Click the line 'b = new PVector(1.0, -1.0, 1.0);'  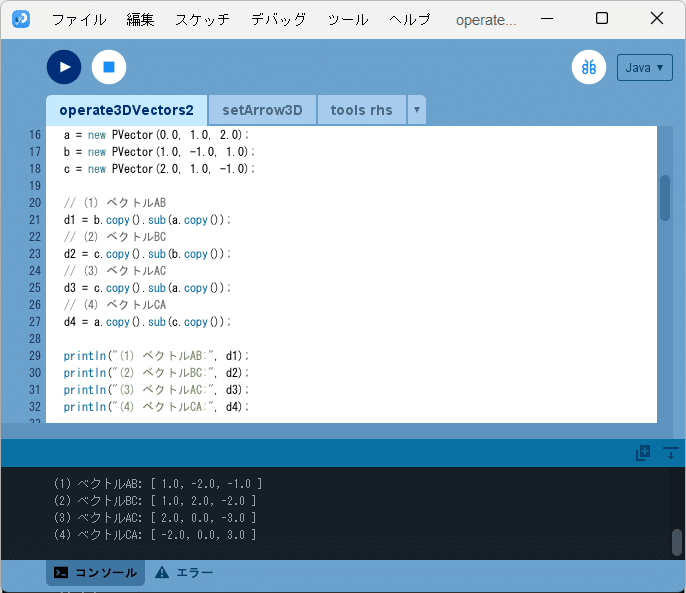tap(159, 152)
